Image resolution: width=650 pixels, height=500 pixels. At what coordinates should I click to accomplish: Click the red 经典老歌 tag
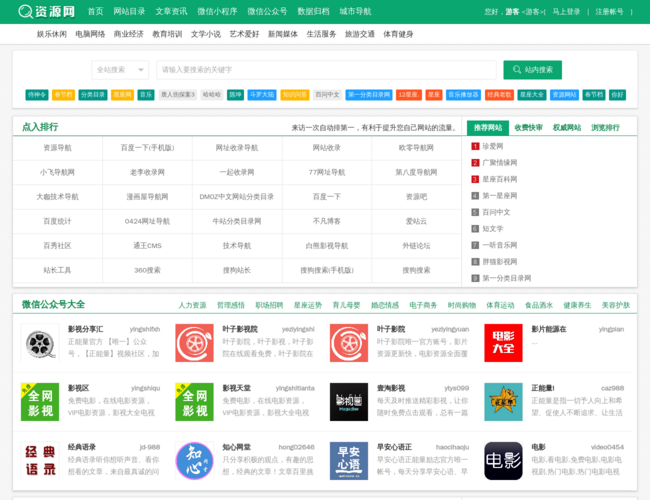click(x=499, y=95)
